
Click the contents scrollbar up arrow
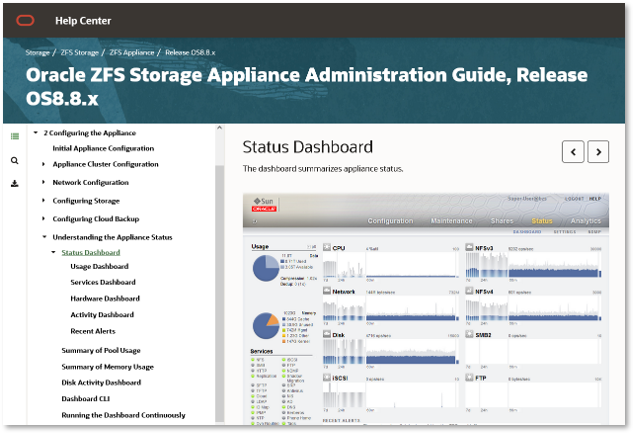pos(220,128)
